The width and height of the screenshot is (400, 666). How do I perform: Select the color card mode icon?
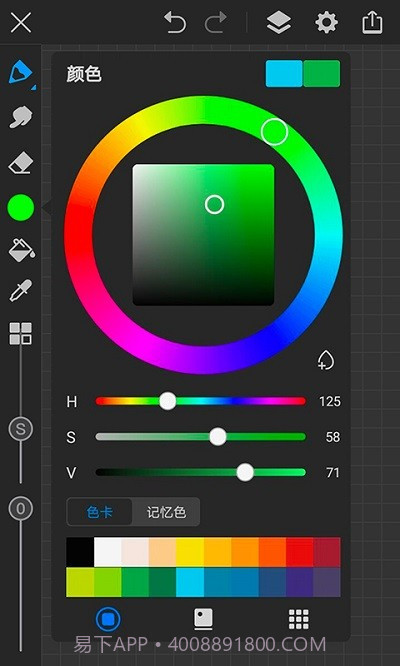click(203, 619)
